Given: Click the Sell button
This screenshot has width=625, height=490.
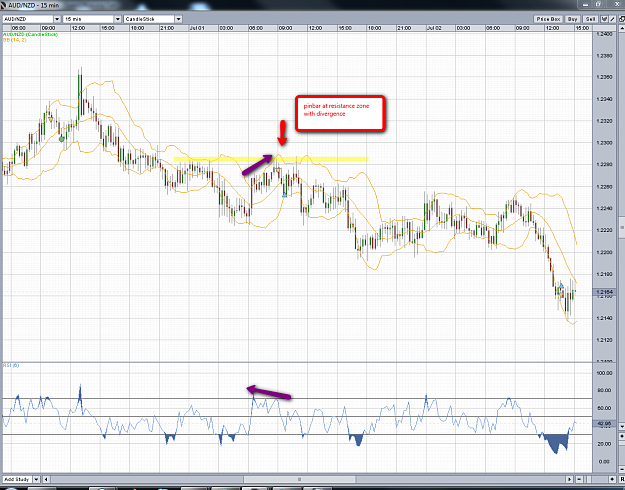Looking at the screenshot, I should (x=590, y=19).
